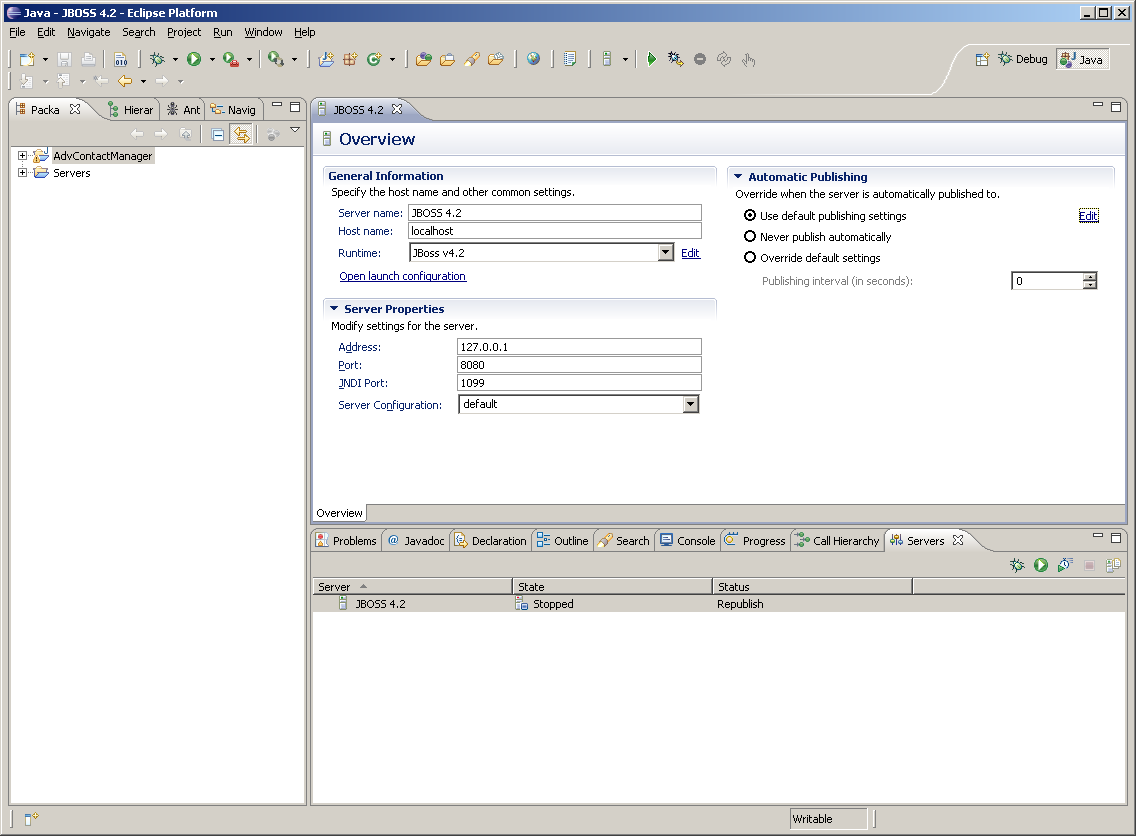Image resolution: width=1136 pixels, height=836 pixels.
Task: Open the Open Perspective button
Action: pyautogui.click(x=982, y=59)
